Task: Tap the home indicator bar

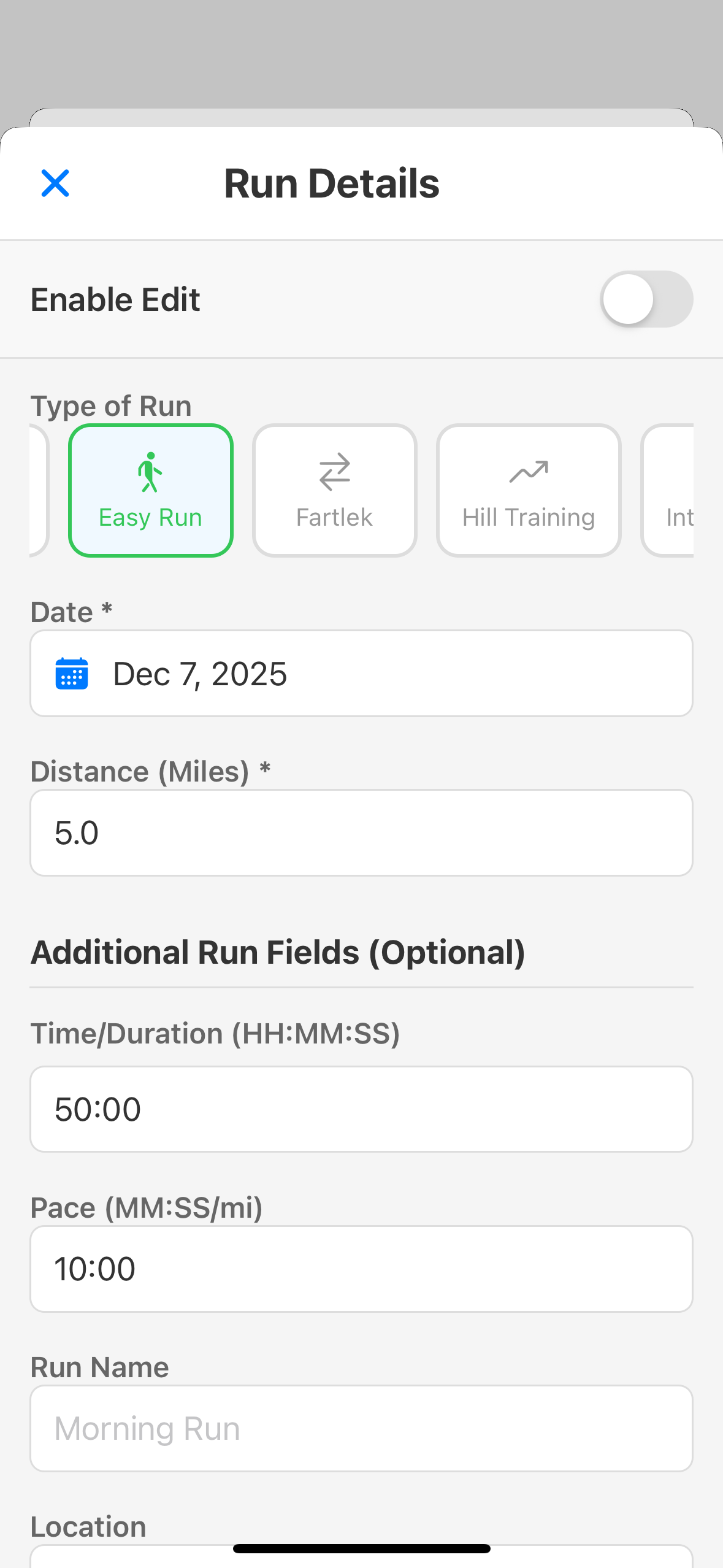Action: pos(361,1548)
